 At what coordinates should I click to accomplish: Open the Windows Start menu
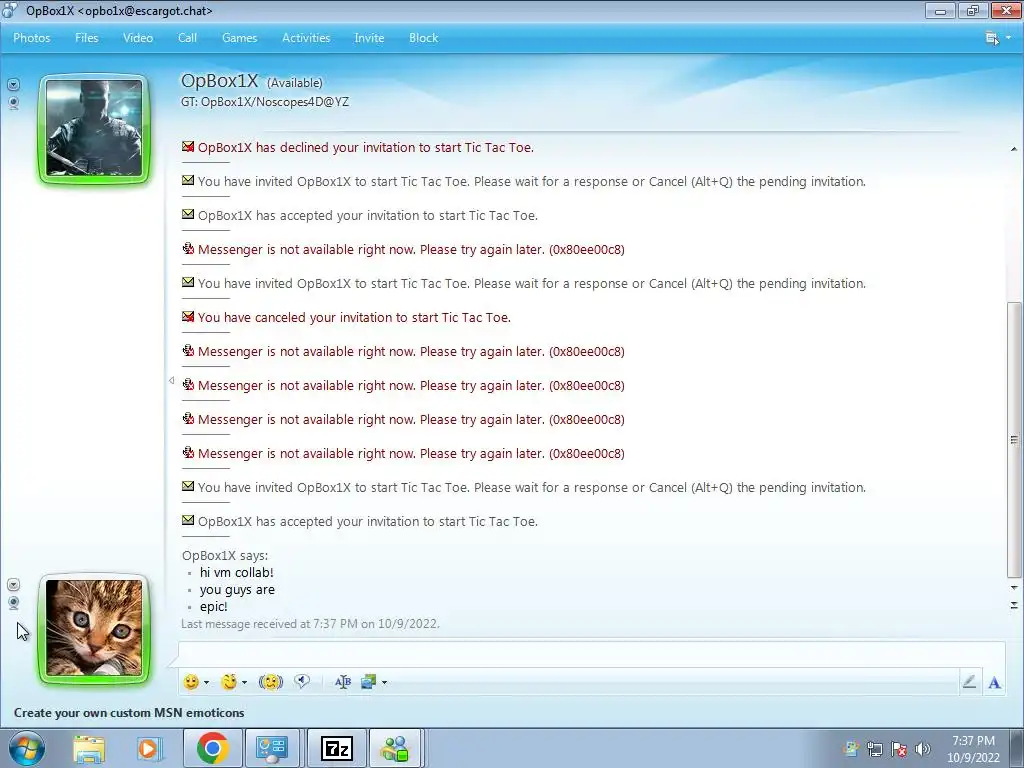(x=26, y=748)
